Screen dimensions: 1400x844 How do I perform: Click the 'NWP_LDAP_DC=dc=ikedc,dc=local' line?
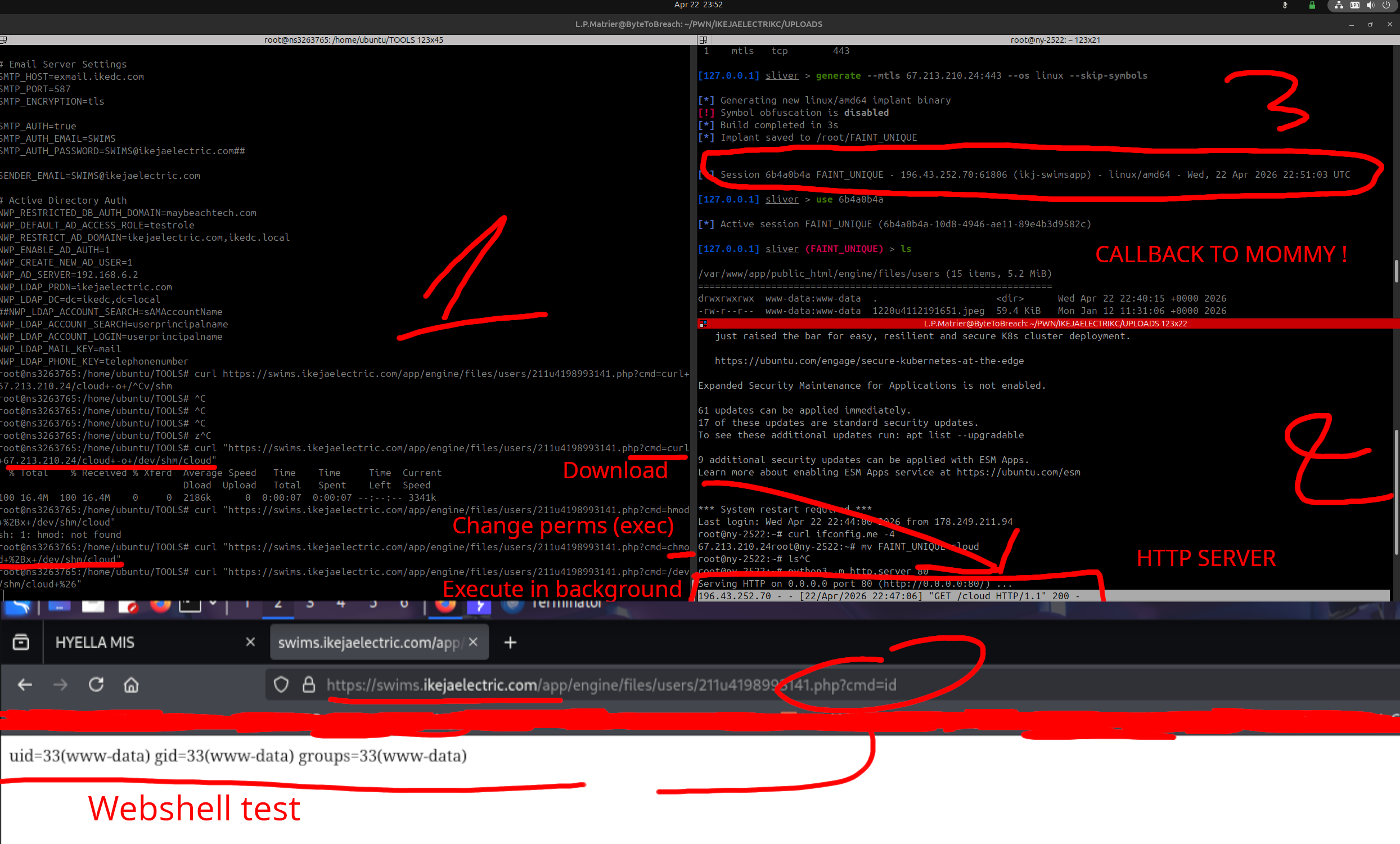point(80,299)
